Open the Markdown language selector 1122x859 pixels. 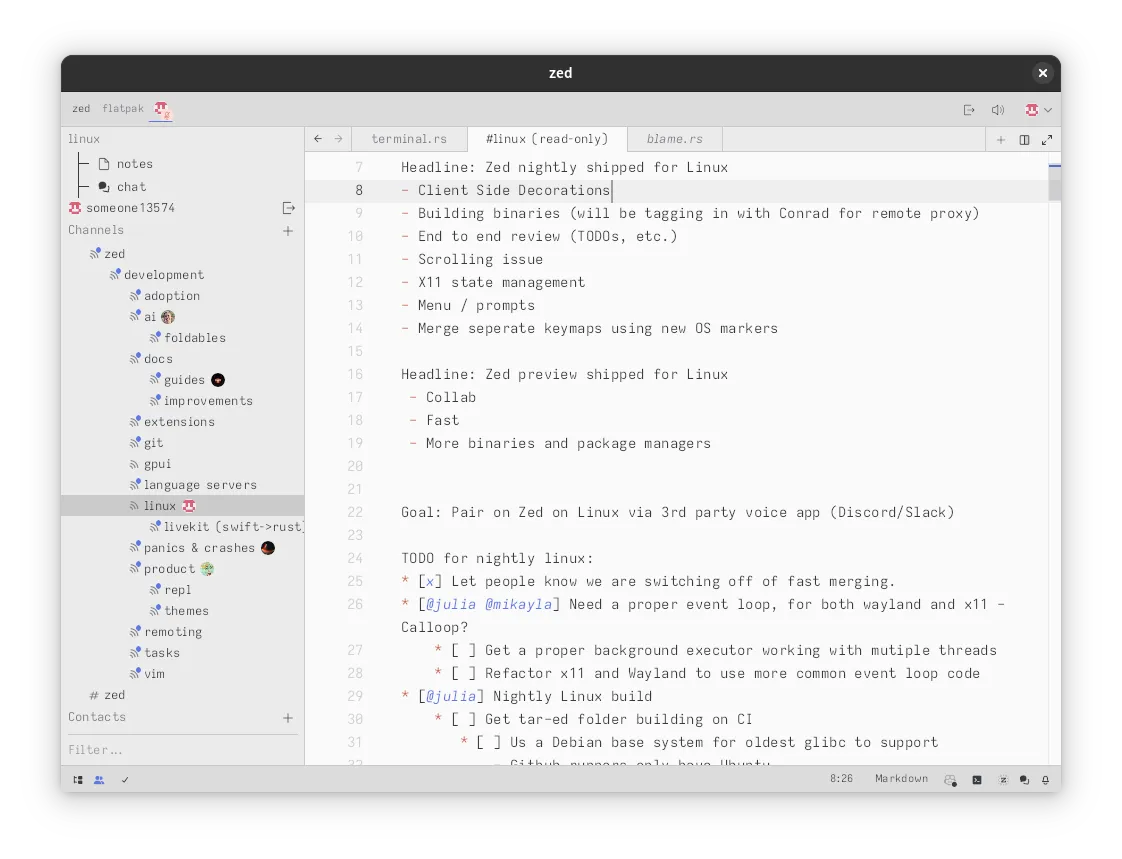point(901,779)
